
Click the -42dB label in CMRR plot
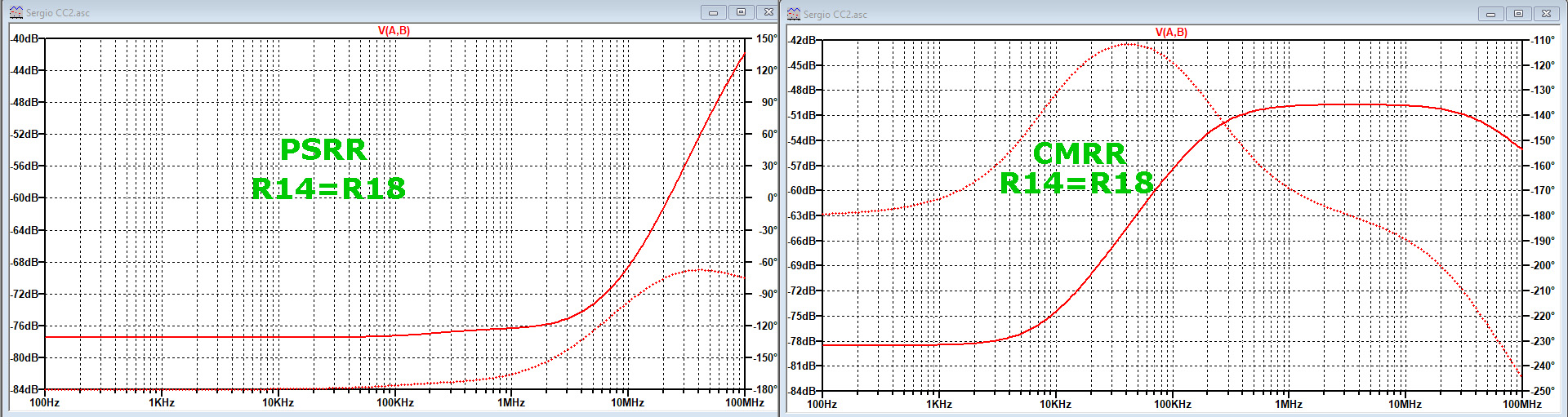point(802,40)
